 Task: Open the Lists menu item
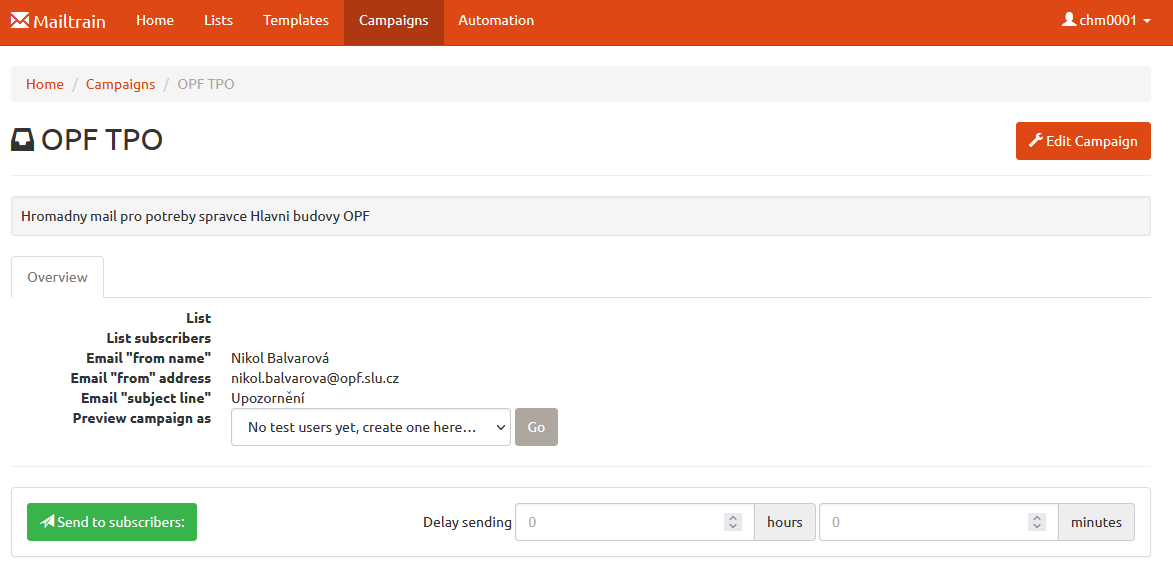[x=218, y=20]
